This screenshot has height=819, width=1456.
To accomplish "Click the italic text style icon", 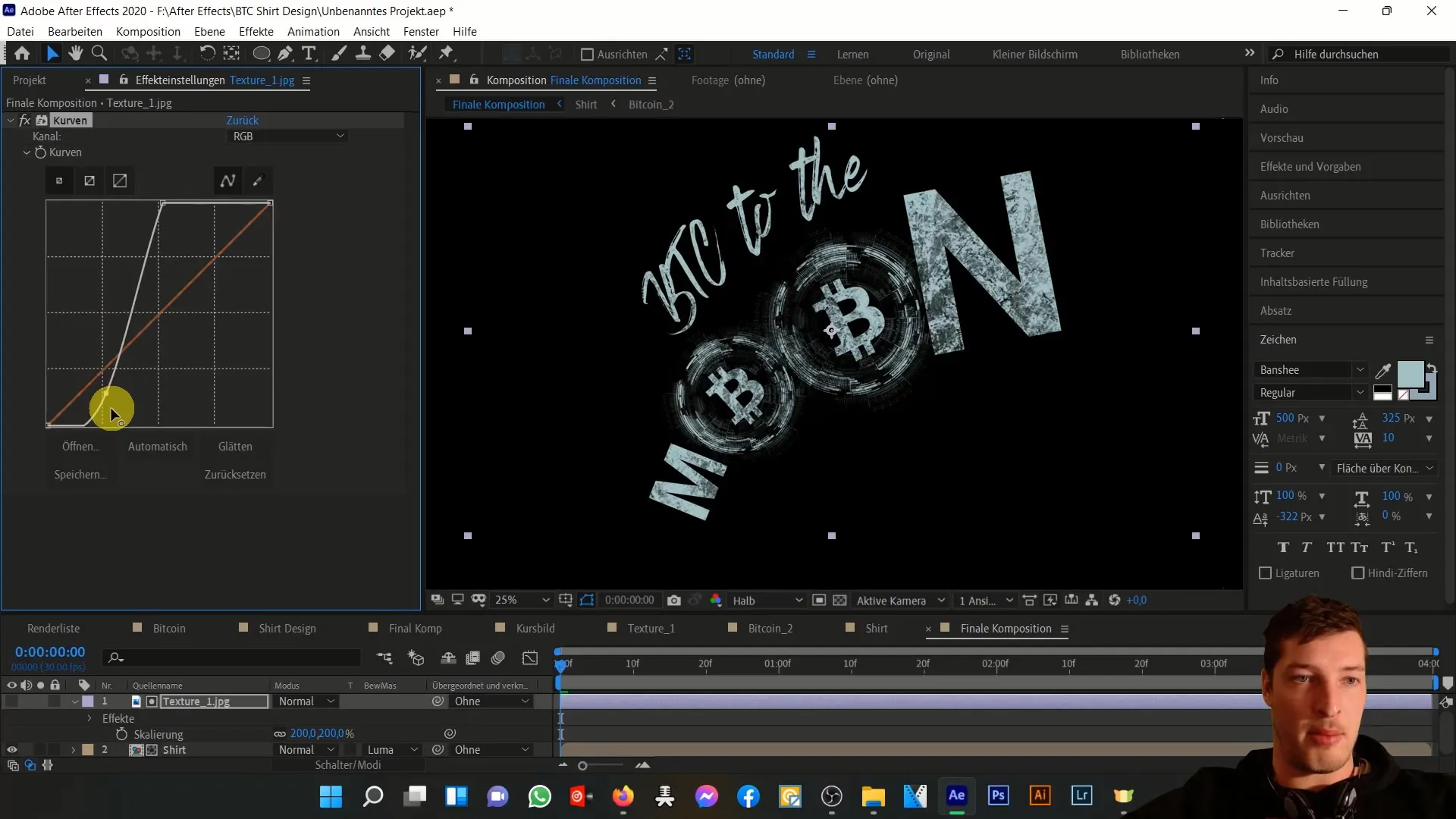I will pyautogui.click(x=1307, y=547).
